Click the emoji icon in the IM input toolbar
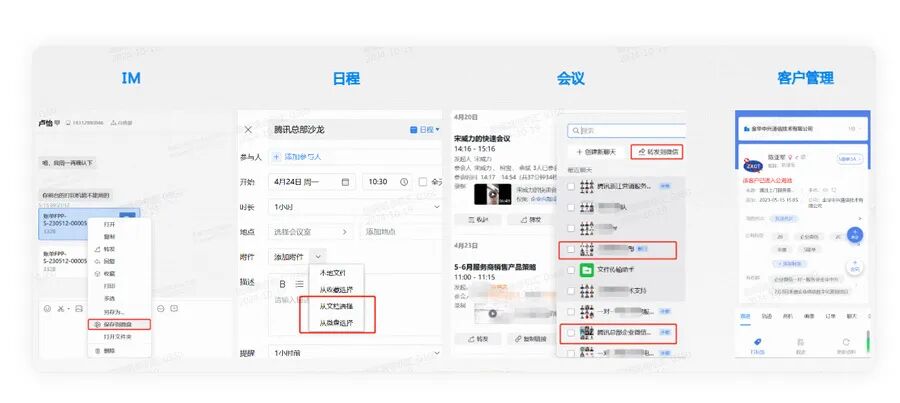900x403 pixels. 48,309
